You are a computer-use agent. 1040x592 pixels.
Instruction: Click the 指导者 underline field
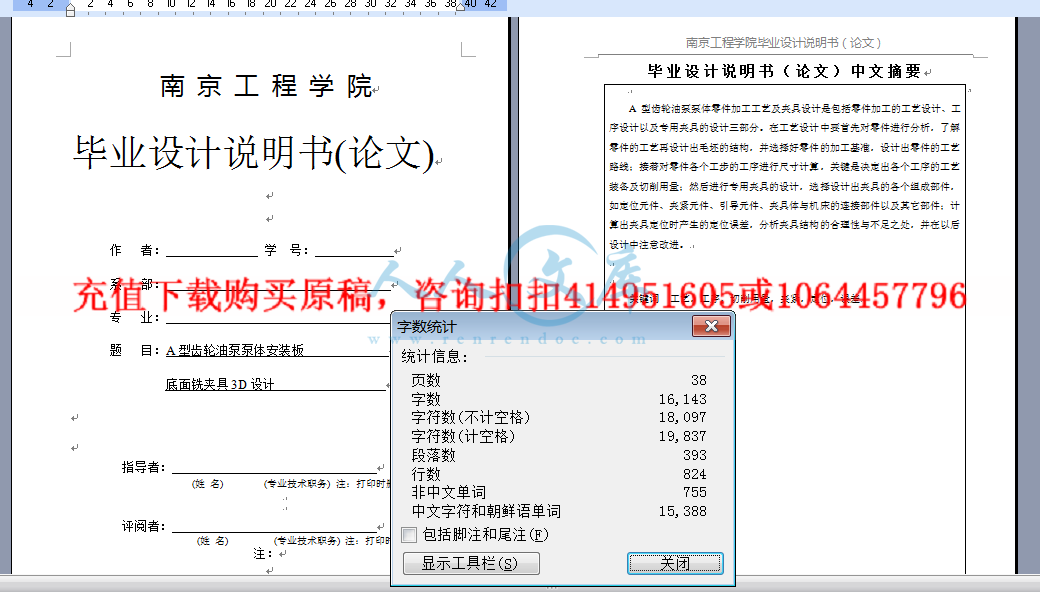click(275, 467)
